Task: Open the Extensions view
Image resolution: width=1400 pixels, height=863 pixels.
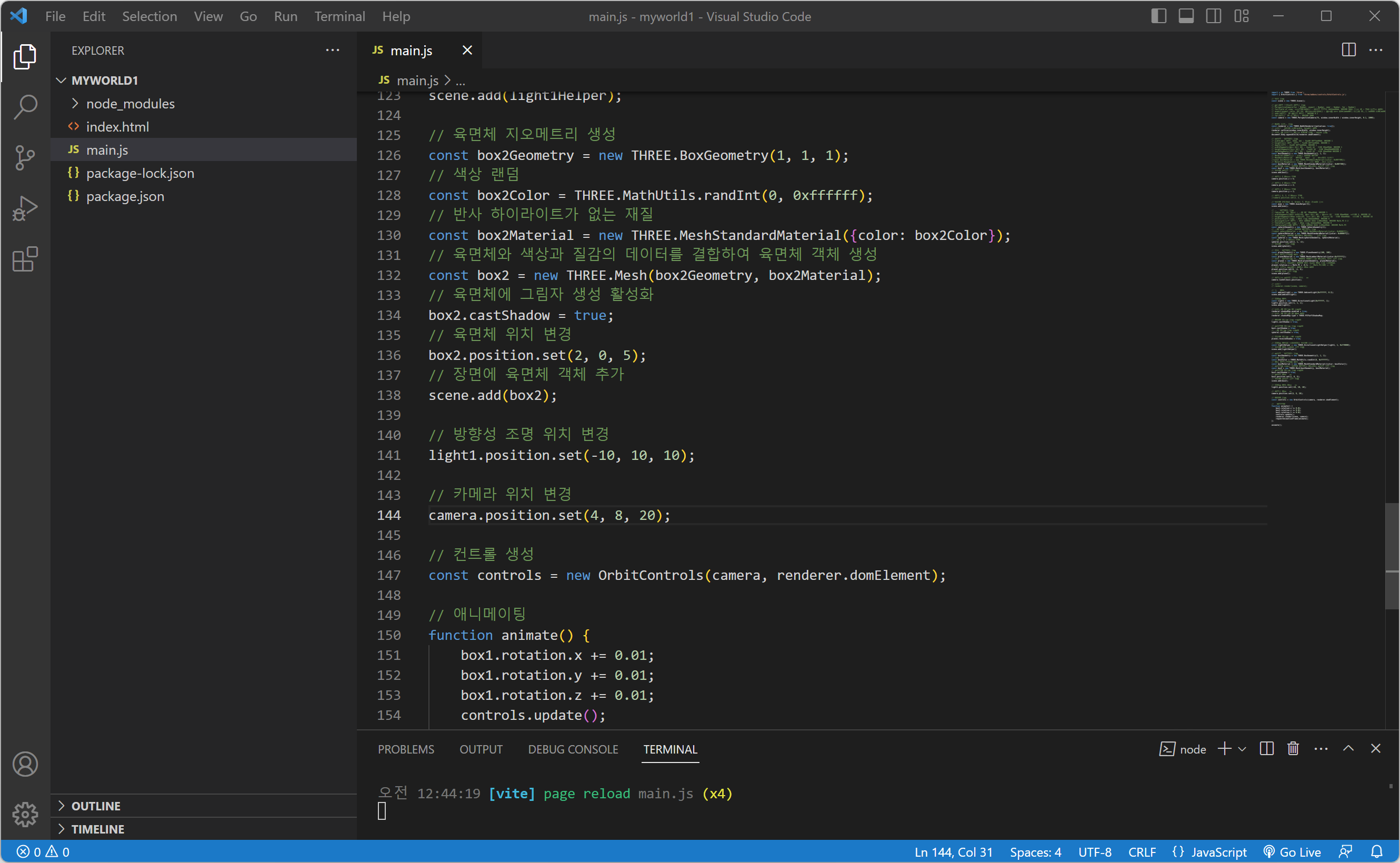Action: click(25, 260)
